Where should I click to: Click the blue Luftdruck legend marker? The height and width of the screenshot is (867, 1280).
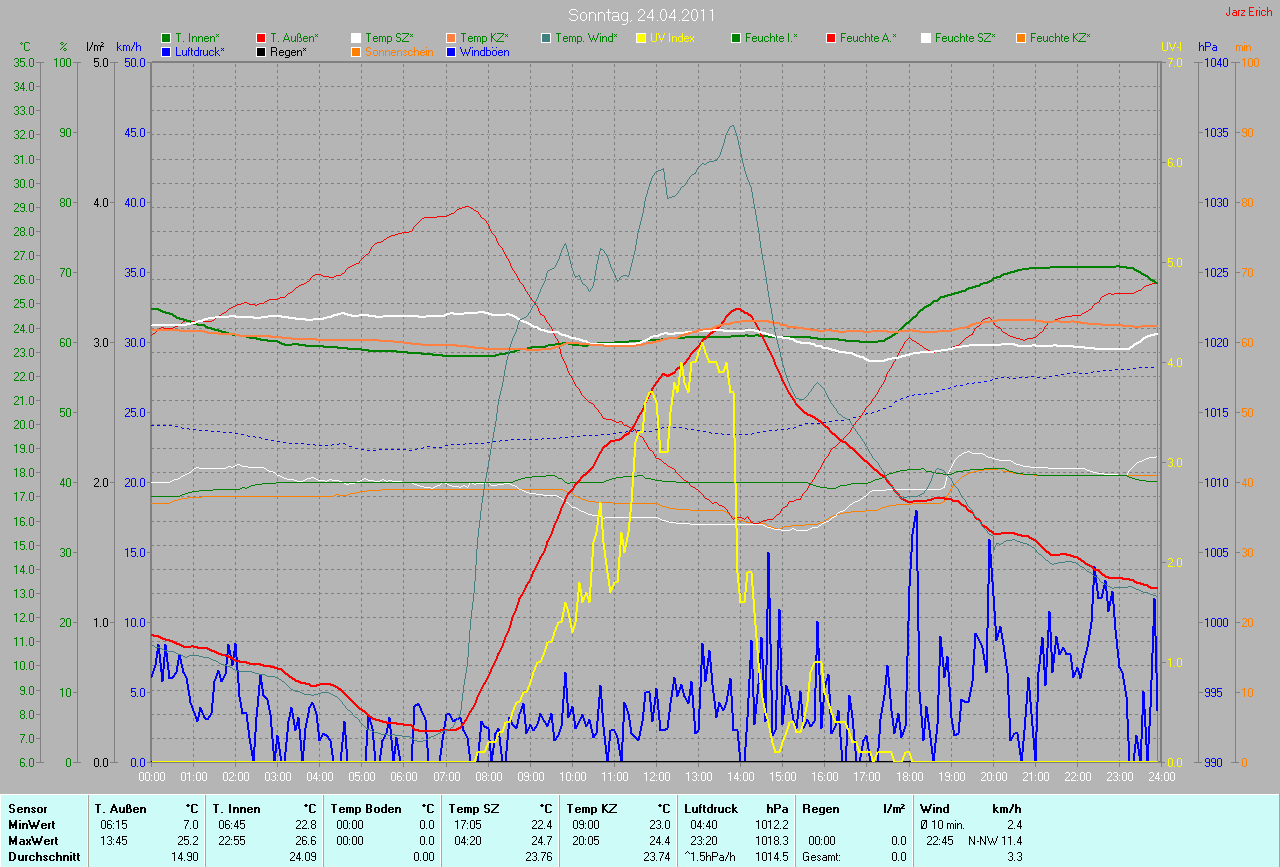pyautogui.click(x=166, y=51)
